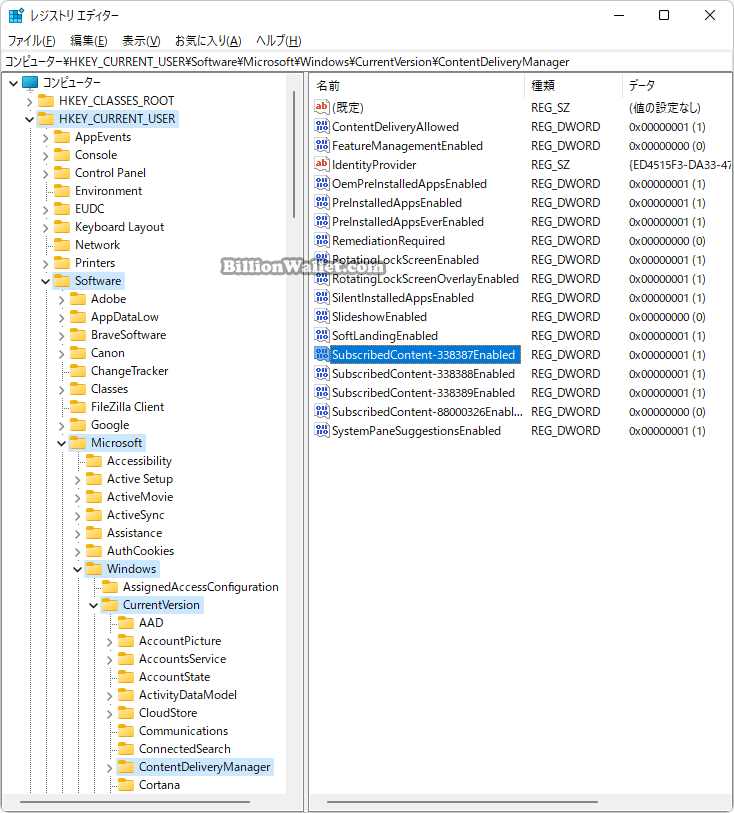The image size is (734, 813).
Task: Click the folder icon next to BraveSoftware
Action: coord(78,335)
